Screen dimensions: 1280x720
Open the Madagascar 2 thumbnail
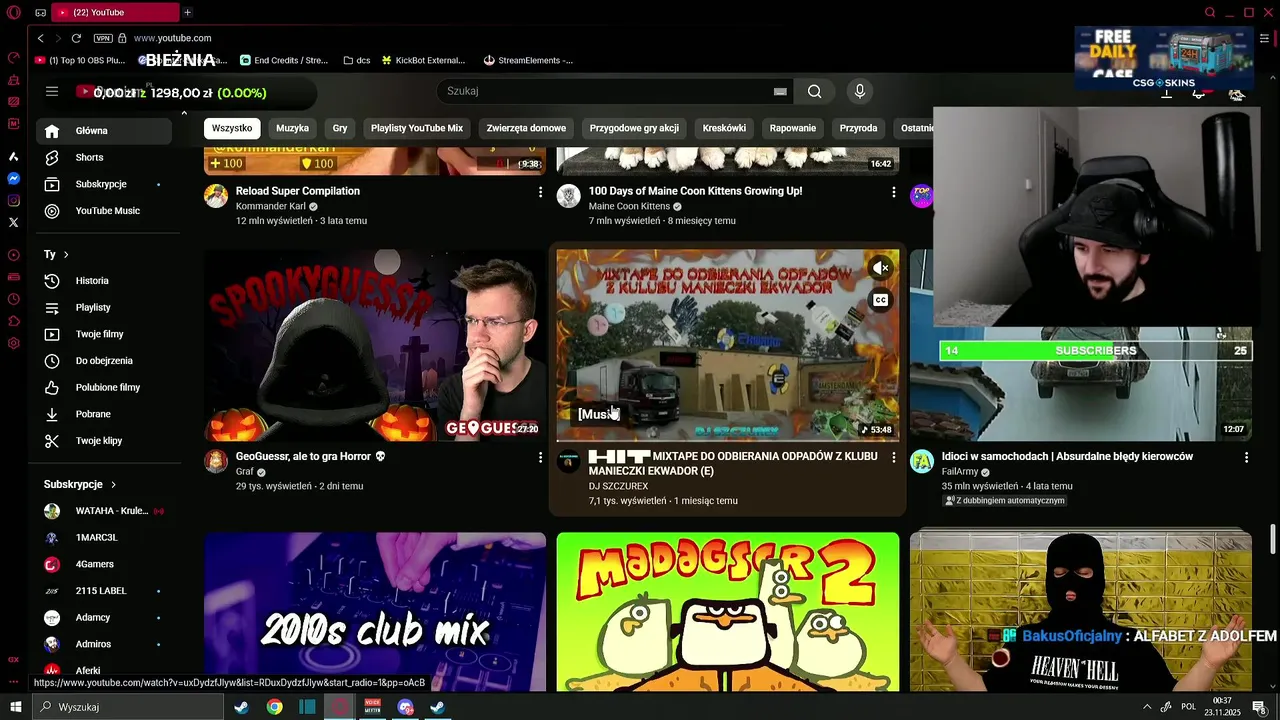pos(728,611)
